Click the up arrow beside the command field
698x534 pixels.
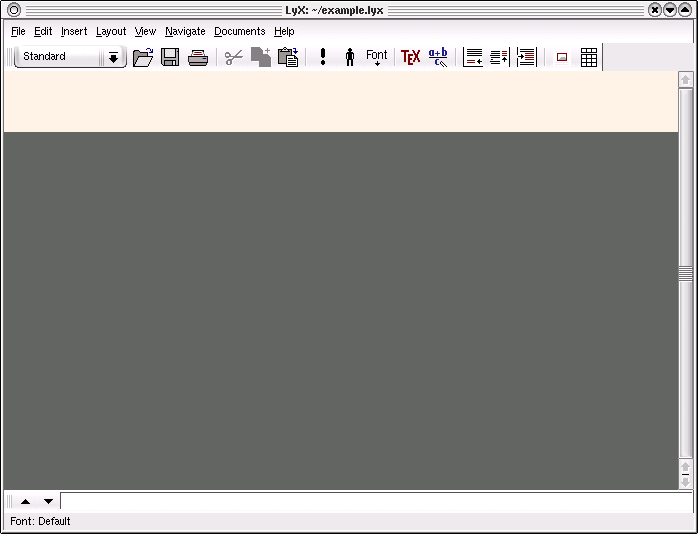pos(25,501)
